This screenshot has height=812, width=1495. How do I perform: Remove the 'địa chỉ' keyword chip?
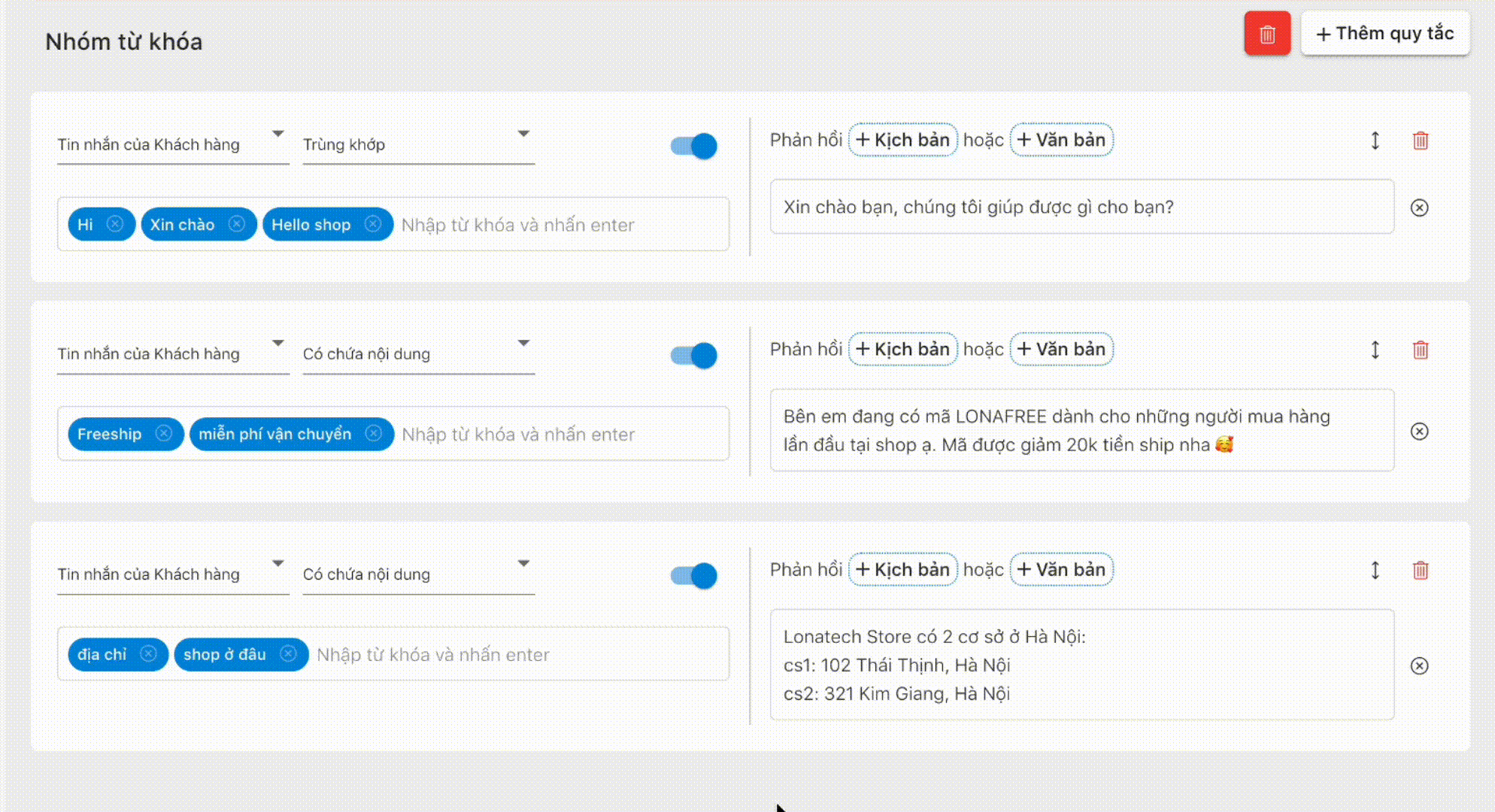pyautogui.click(x=148, y=654)
